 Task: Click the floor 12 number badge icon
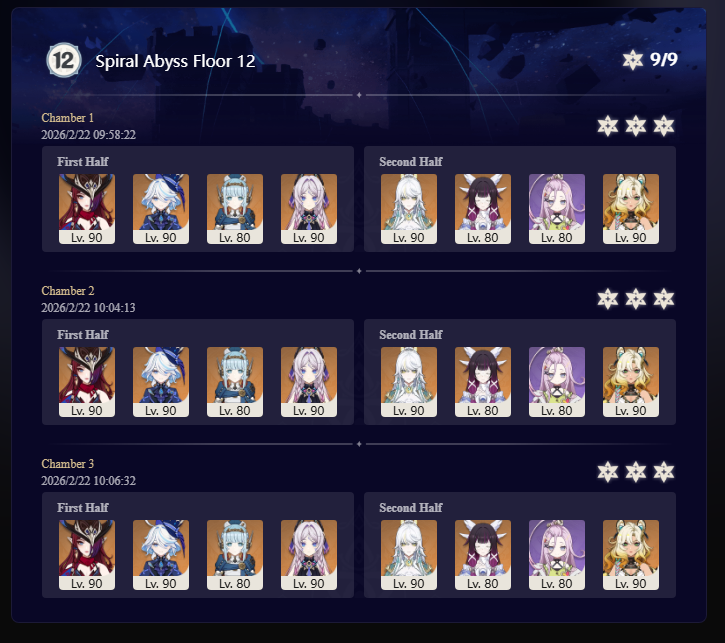[x=64, y=60]
